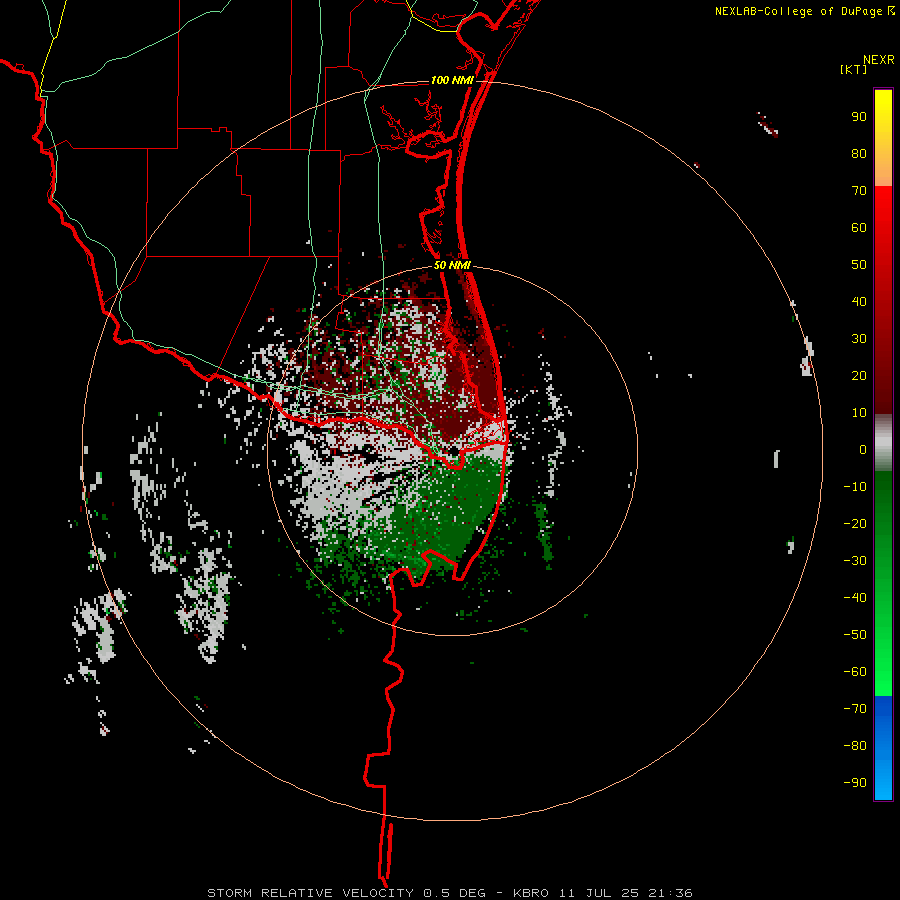The height and width of the screenshot is (900, 900).
Task: Click the 50 NMI range ring label
Action: (x=452, y=265)
